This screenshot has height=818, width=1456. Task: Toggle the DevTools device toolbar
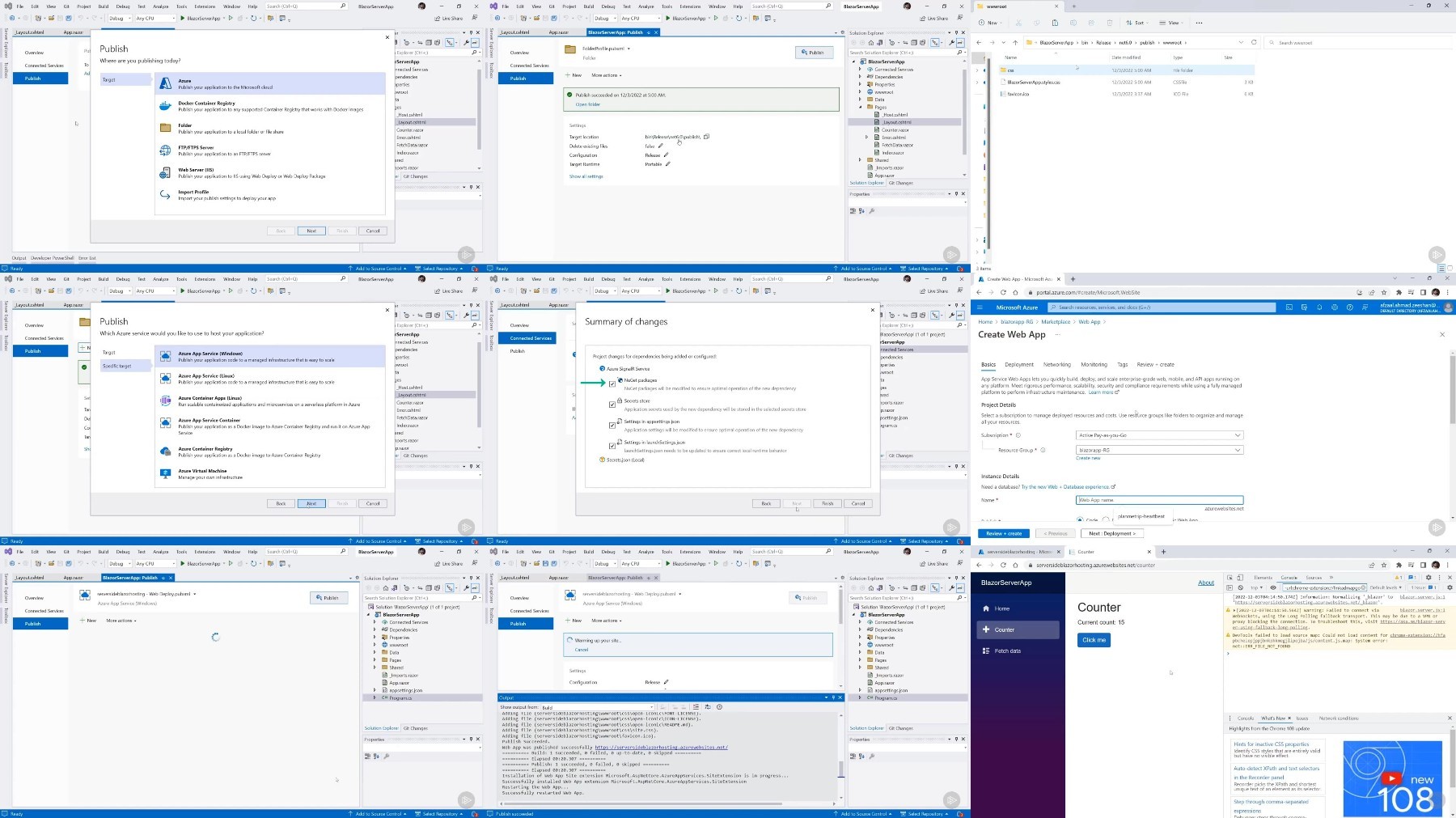click(x=1239, y=578)
